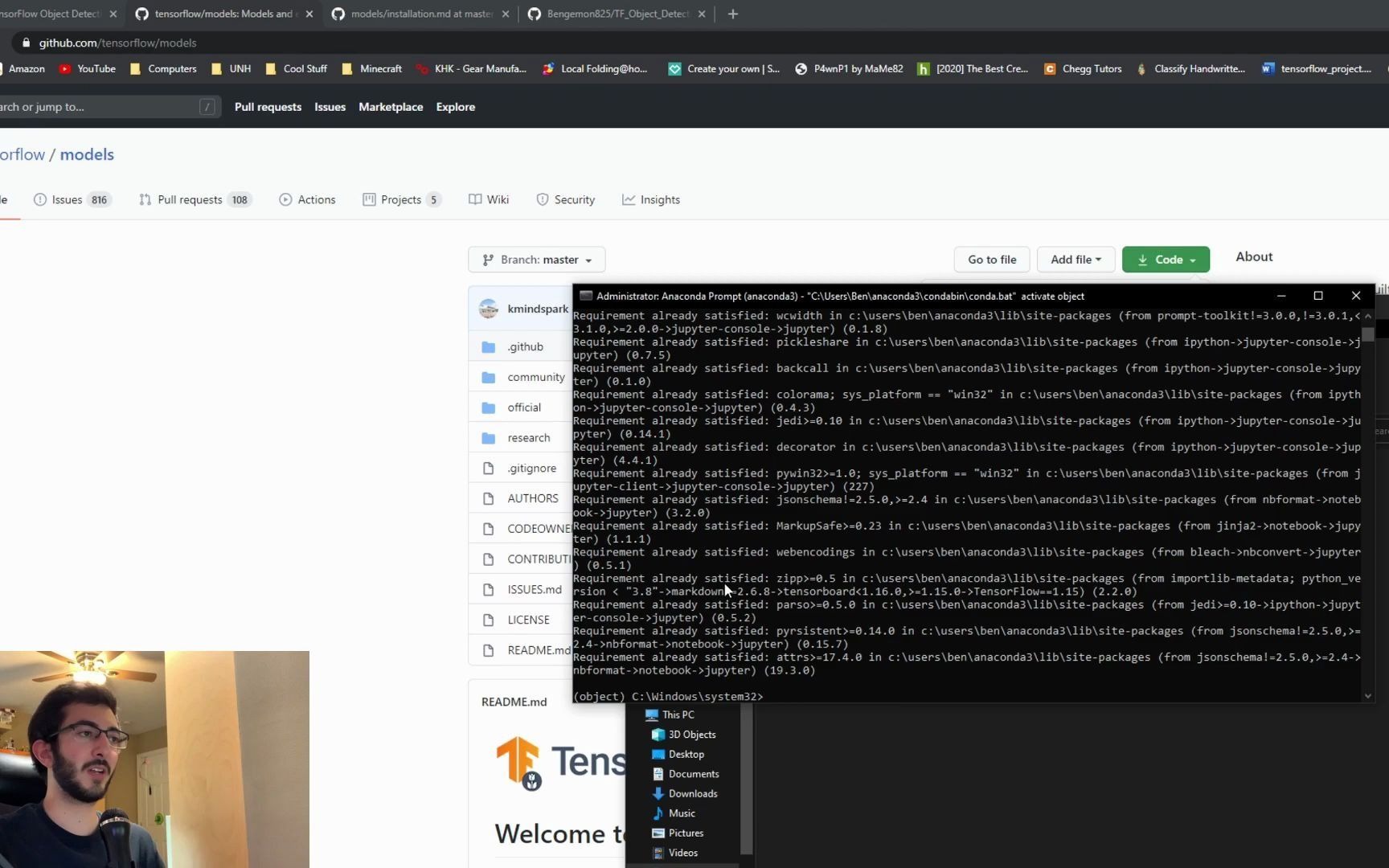Screen dimensions: 1389x868
Task: Open a new browser tab
Action: point(732,14)
